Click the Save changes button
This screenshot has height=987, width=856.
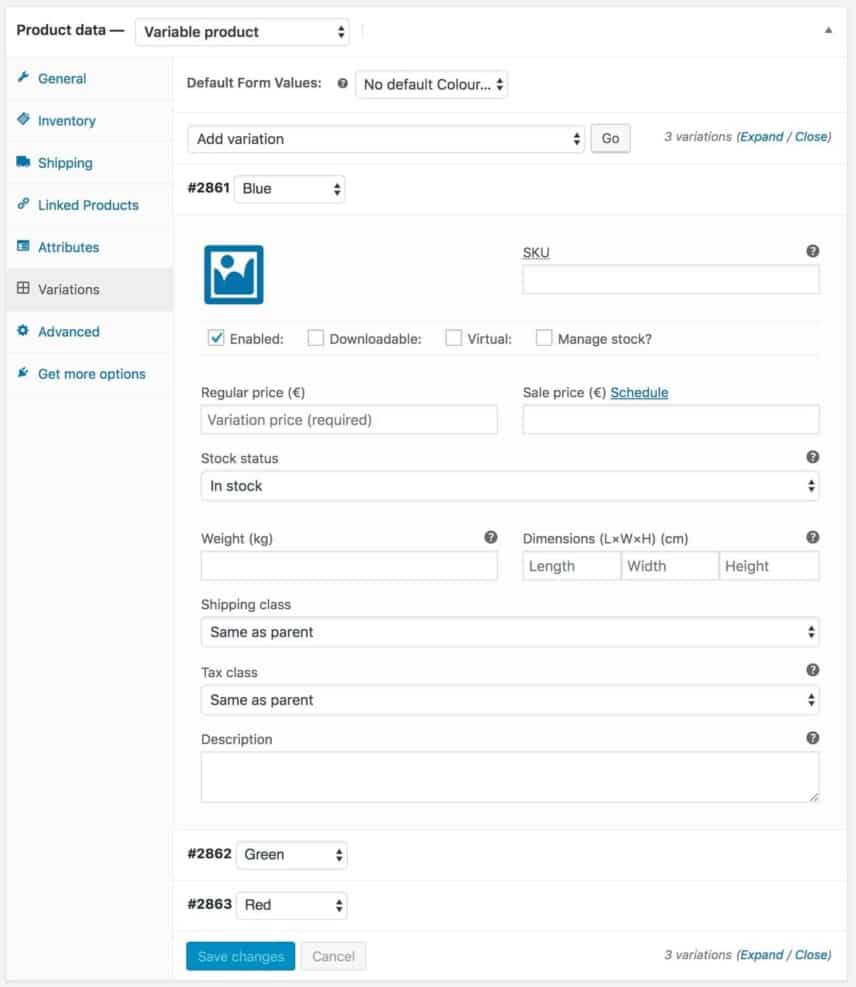[240, 955]
